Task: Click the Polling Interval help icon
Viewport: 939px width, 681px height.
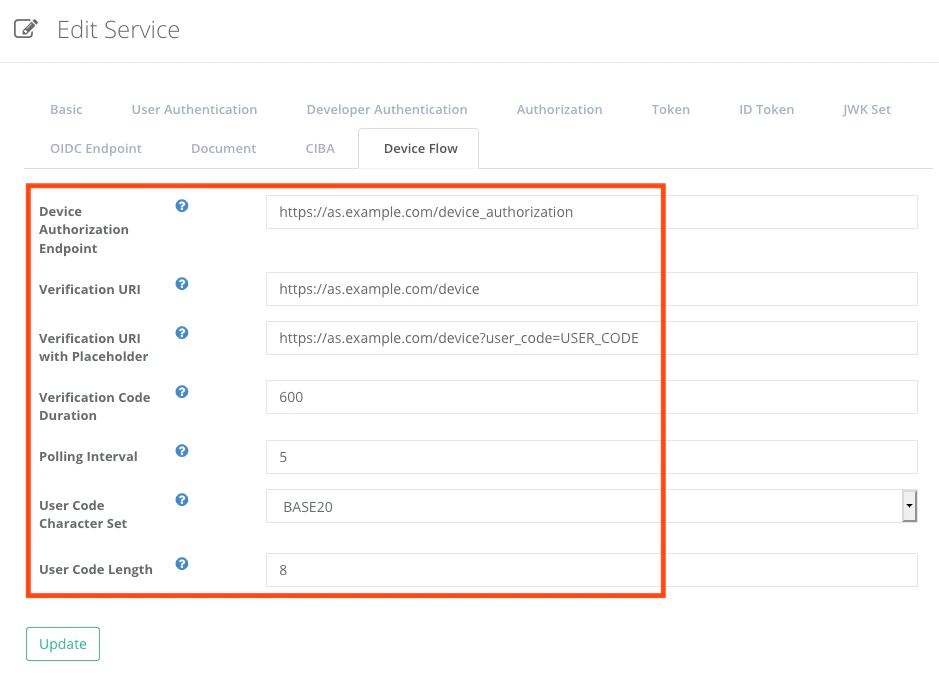Action: coord(181,451)
